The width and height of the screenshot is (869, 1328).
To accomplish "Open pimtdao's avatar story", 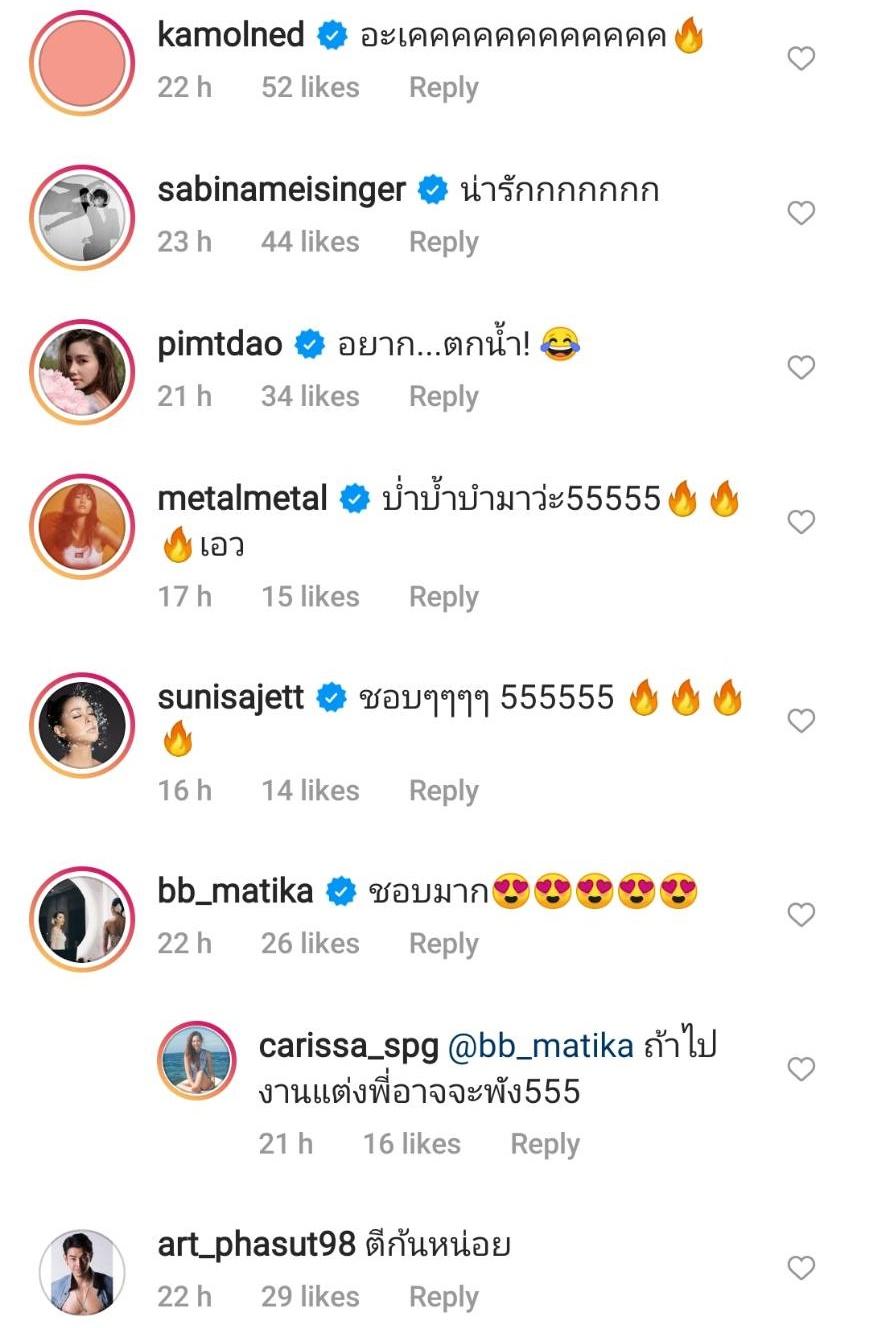I will tap(82, 370).
